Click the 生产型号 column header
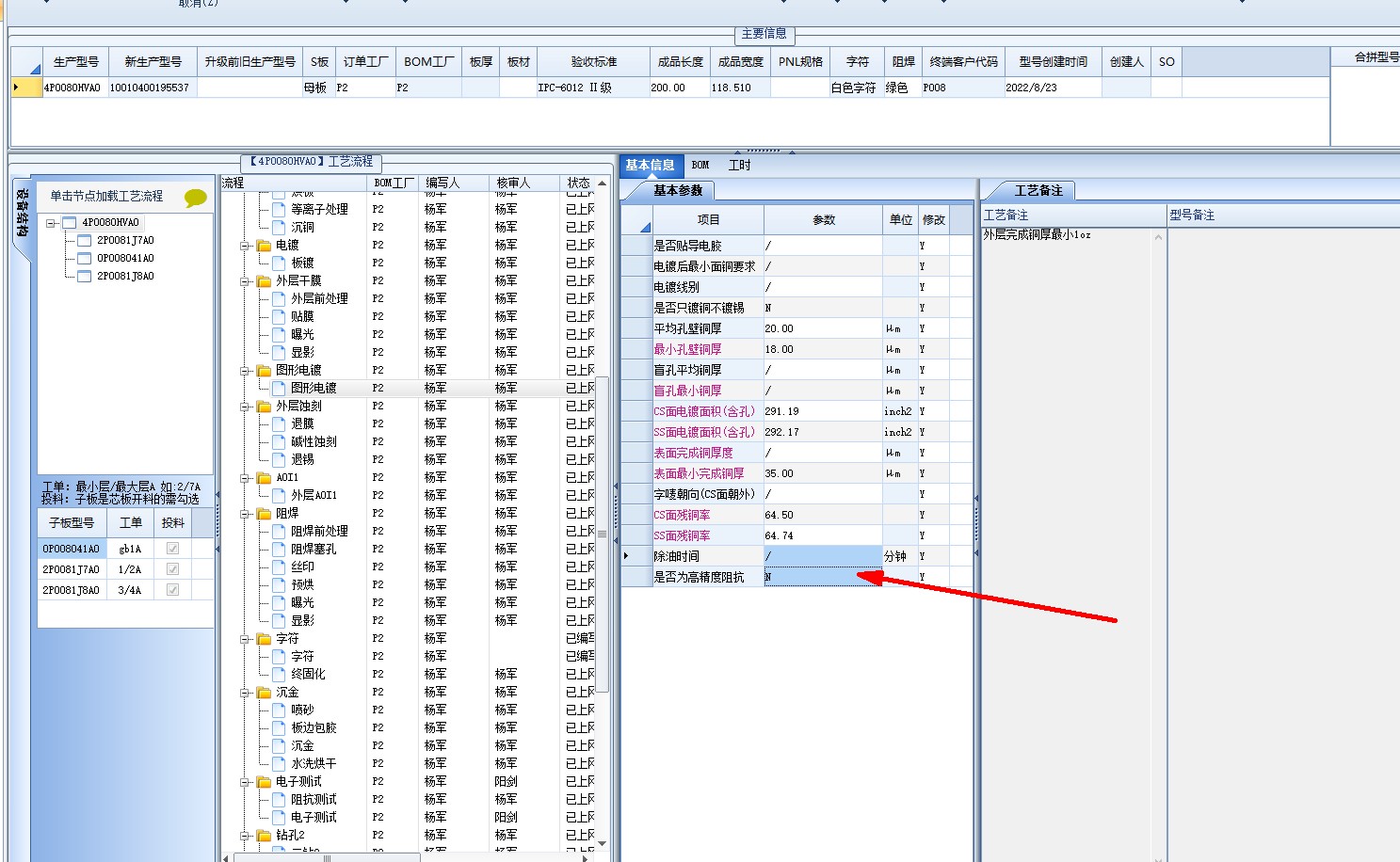Viewport: 1400px width, 862px height. point(76,61)
